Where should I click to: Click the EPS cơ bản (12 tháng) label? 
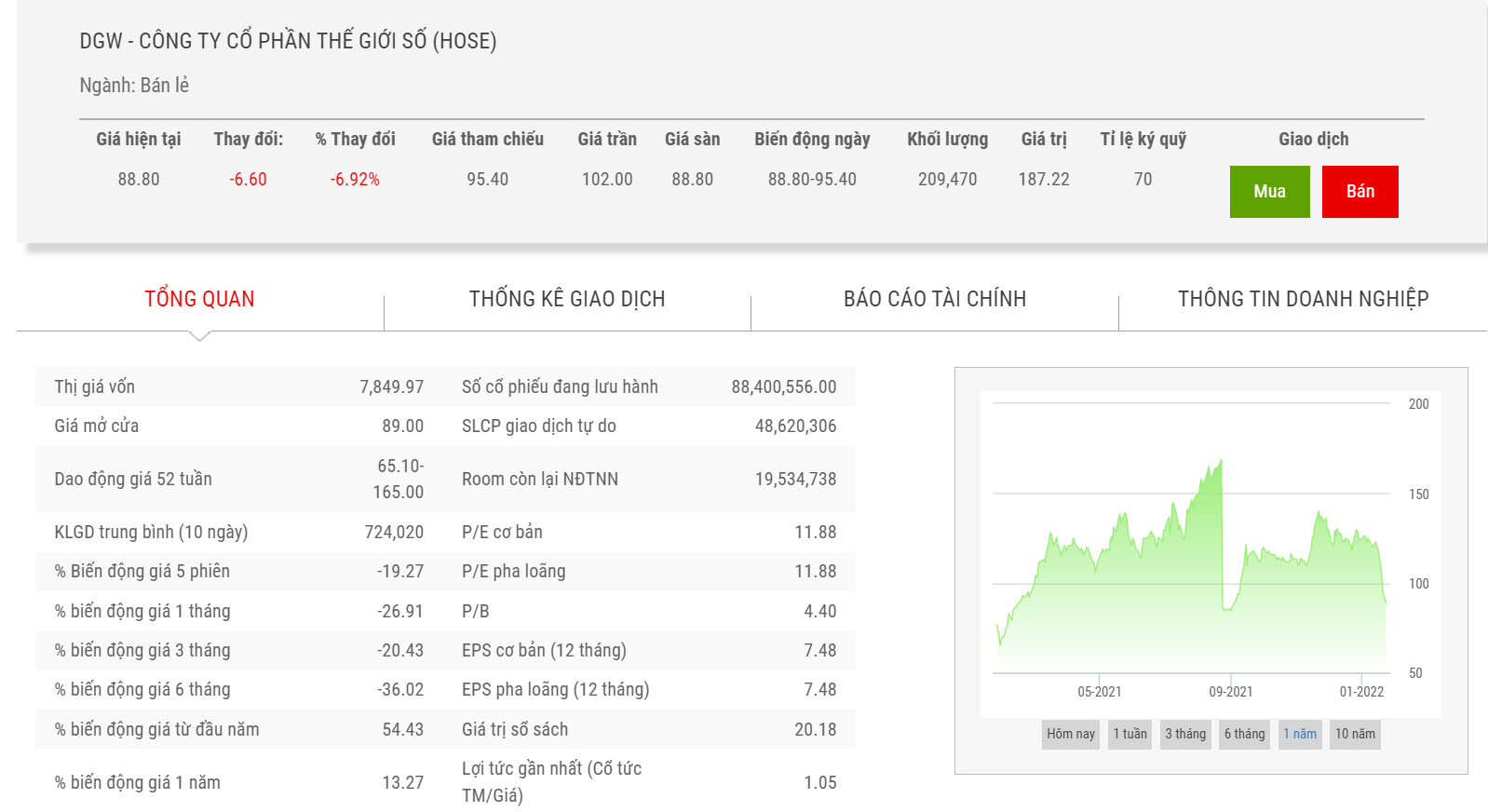click(544, 651)
